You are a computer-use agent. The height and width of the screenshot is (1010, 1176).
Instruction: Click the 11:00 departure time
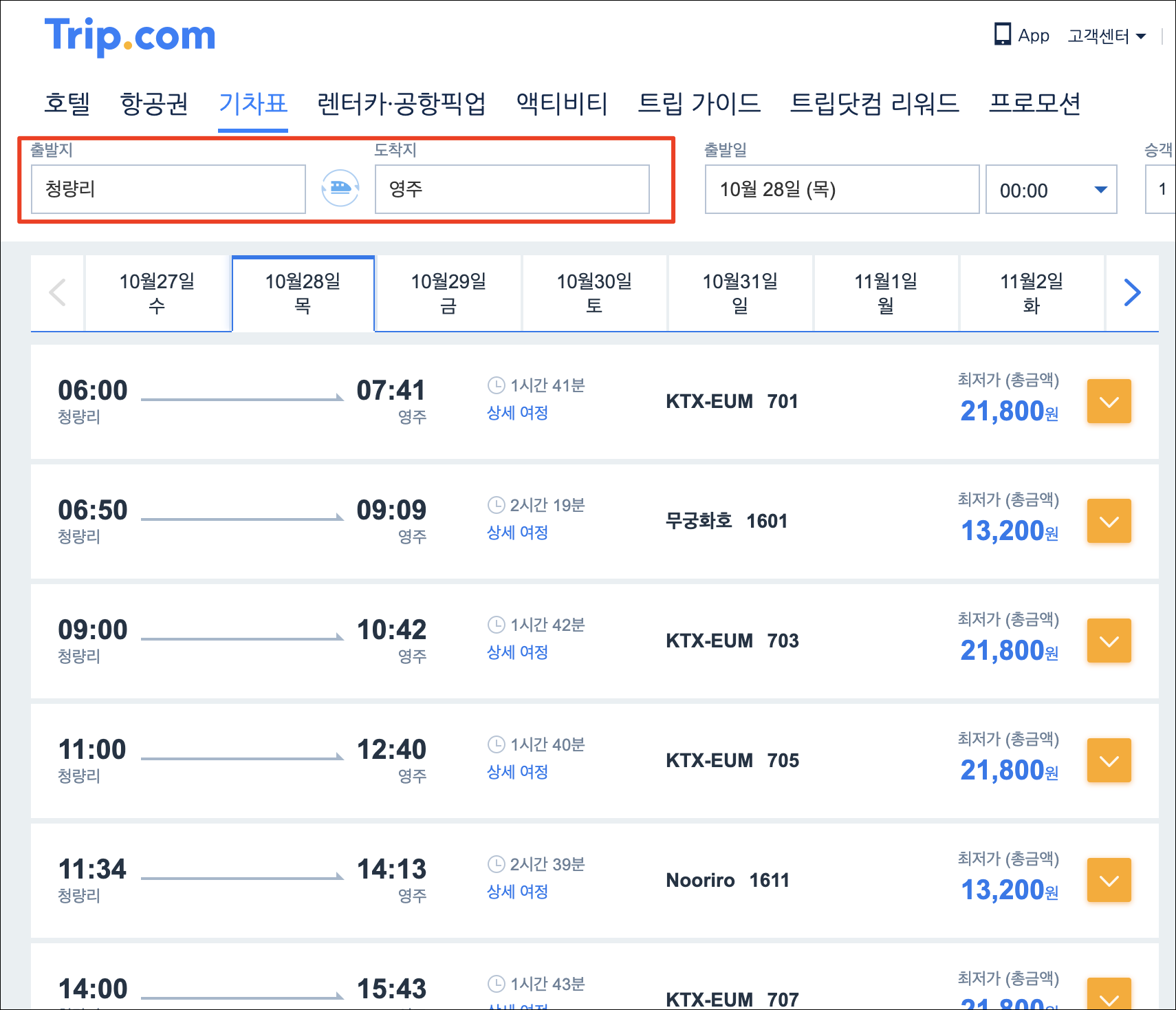pyautogui.click(x=92, y=749)
